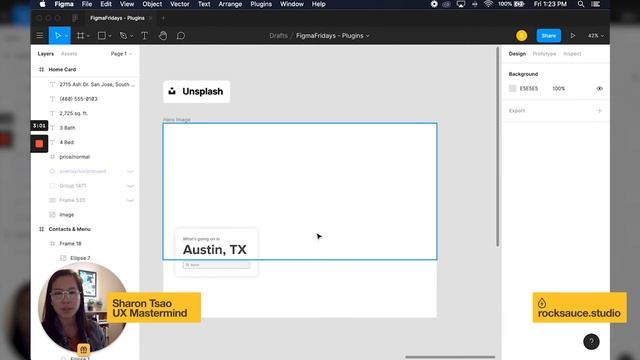Open the help question mark button

pyautogui.click(x=591, y=342)
